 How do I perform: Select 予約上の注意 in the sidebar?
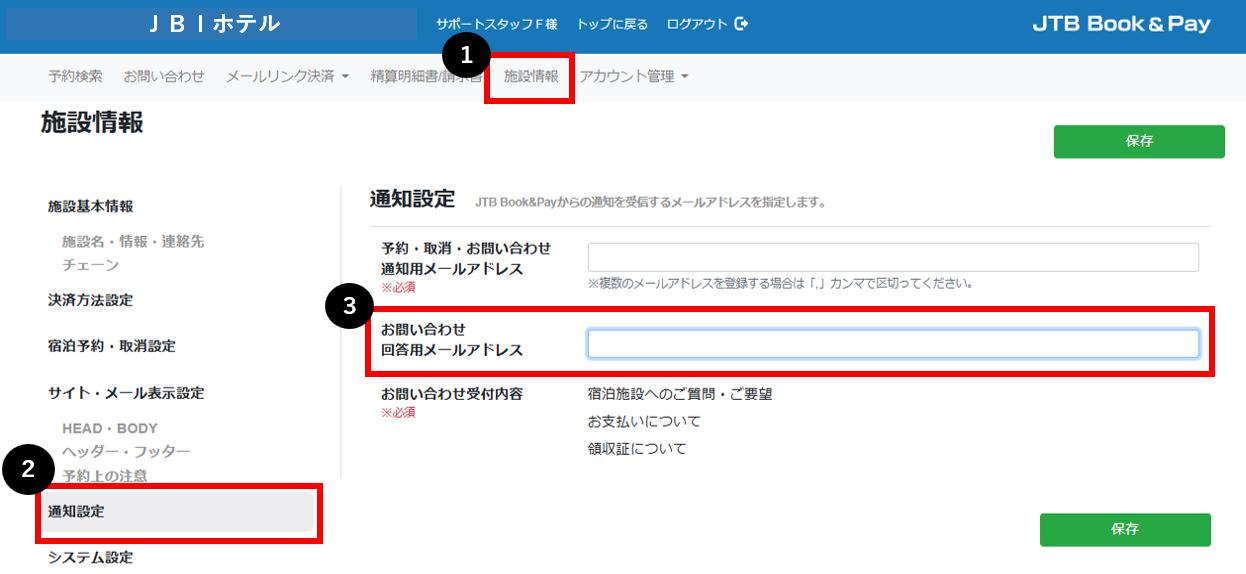click(x=105, y=476)
